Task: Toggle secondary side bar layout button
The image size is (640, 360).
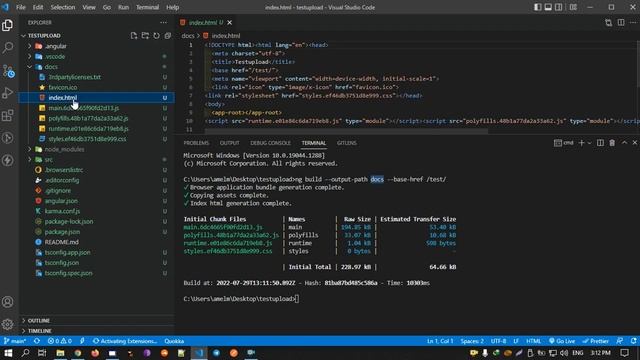Action: [559, 7]
